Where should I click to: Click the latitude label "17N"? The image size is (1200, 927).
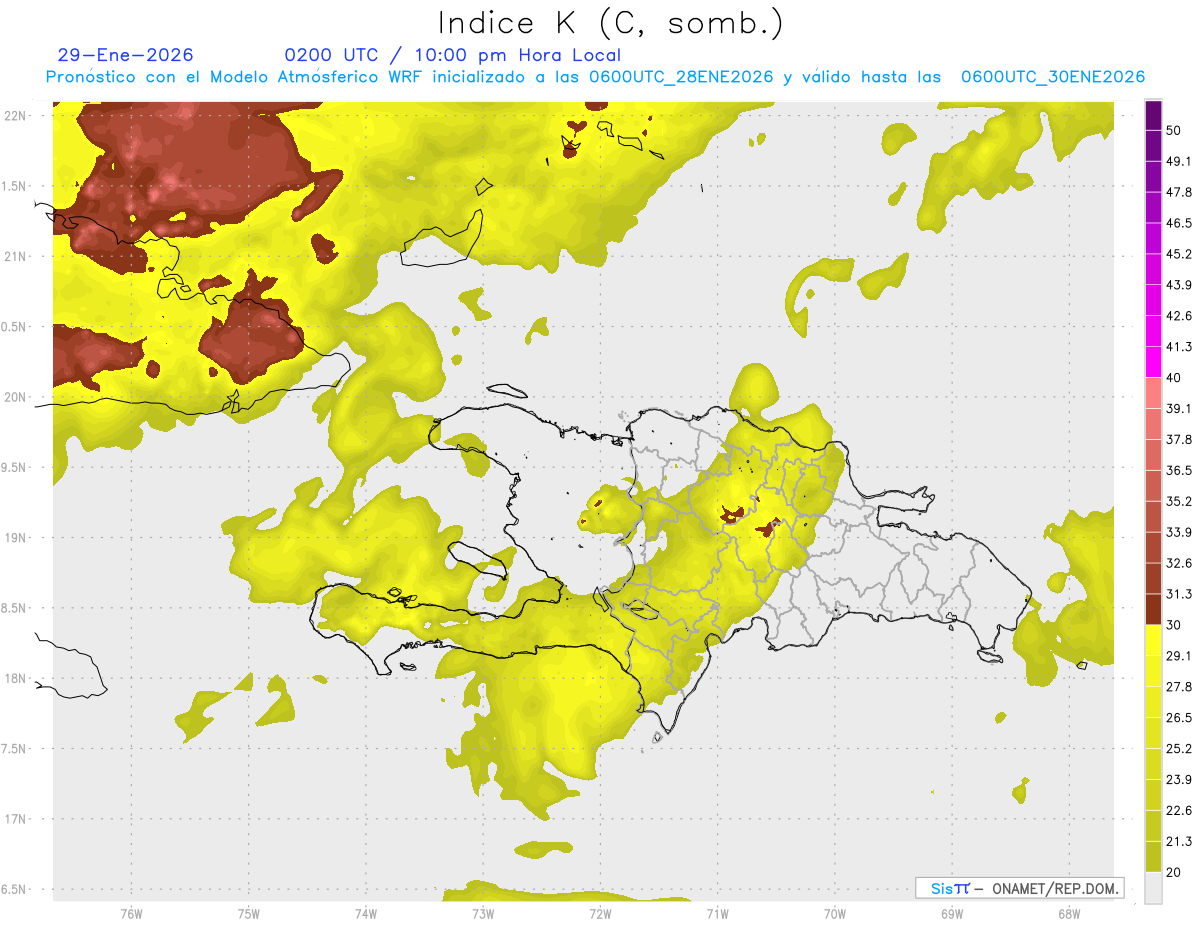coord(16,819)
